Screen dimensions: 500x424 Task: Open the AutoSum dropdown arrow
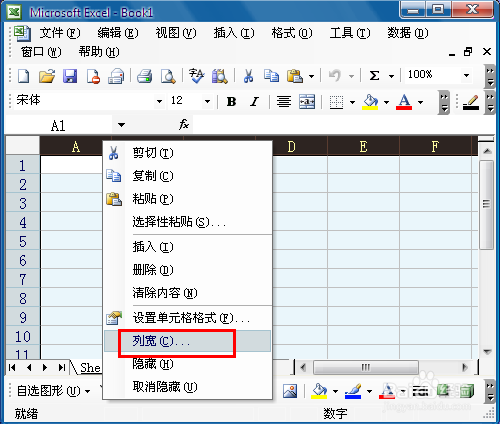[x=391, y=76]
